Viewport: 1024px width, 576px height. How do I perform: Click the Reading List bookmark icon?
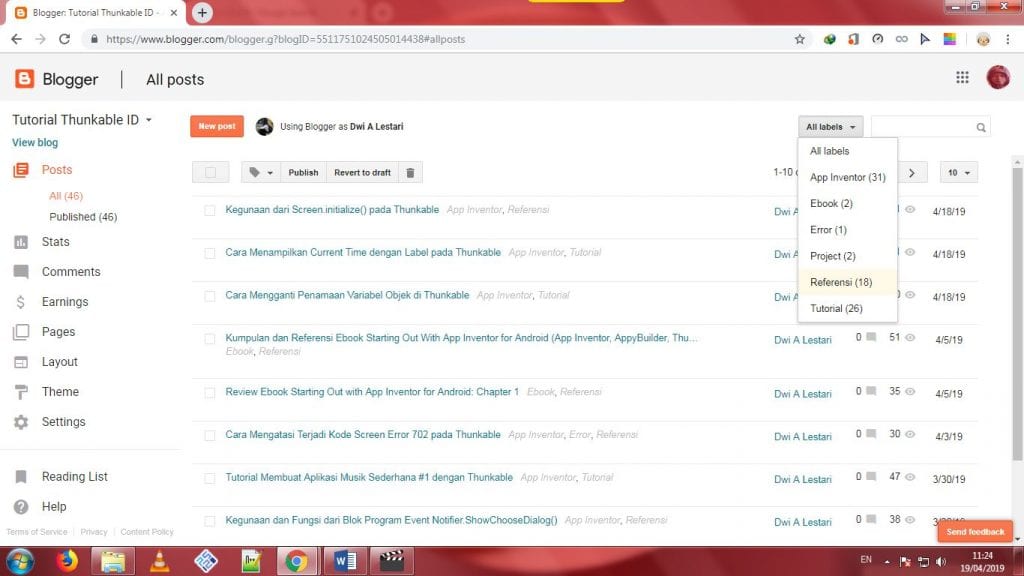click(21, 477)
